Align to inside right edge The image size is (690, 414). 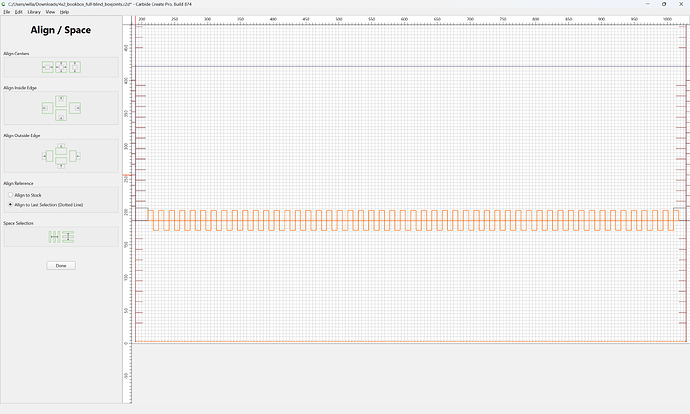click(75, 108)
